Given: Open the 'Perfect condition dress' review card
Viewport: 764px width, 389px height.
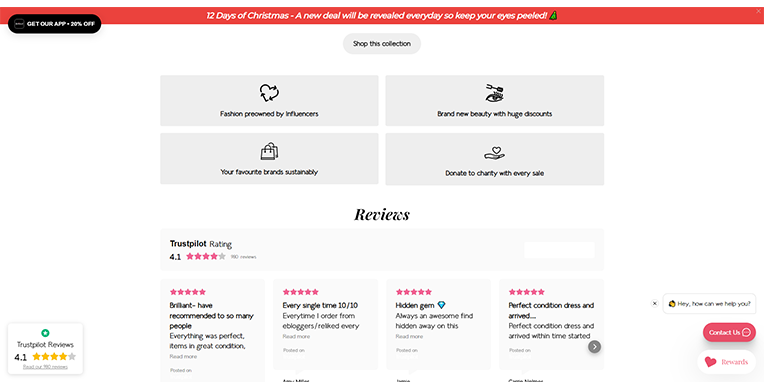Looking at the screenshot, I should [x=552, y=325].
